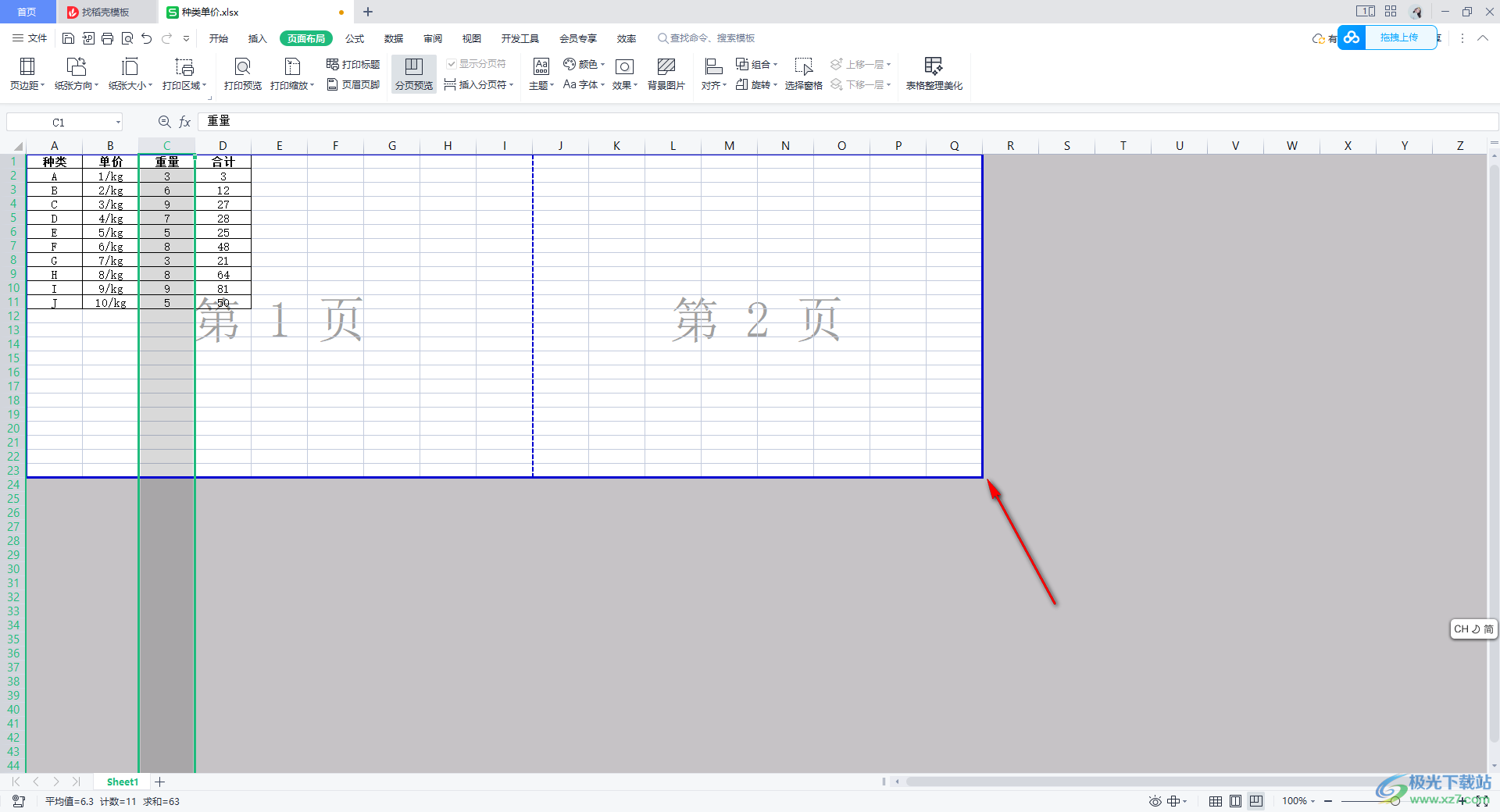Expand the quick access toolbar customization arrow
1500x812 pixels.
pyautogui.click(x=186, y=38)
